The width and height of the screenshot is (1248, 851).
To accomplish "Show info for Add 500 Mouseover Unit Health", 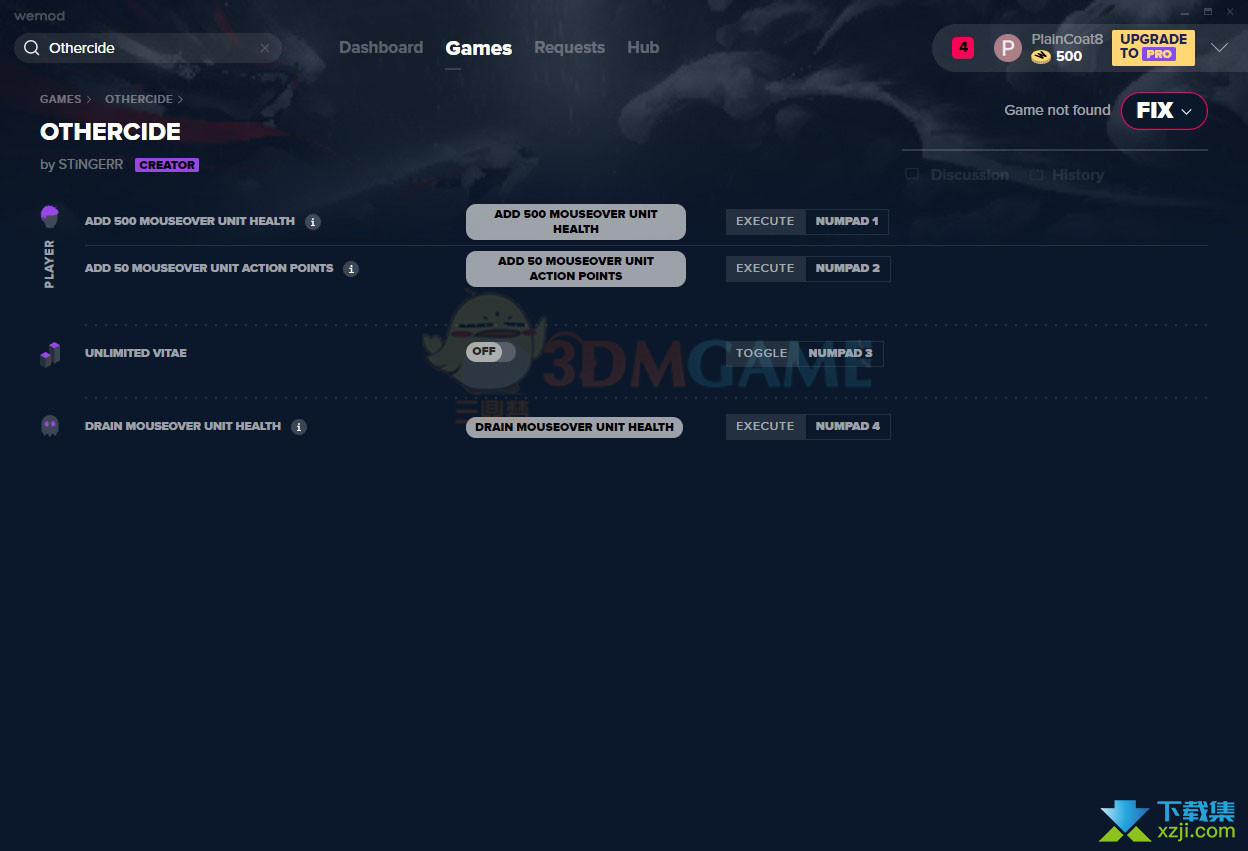I will point(313,222).
